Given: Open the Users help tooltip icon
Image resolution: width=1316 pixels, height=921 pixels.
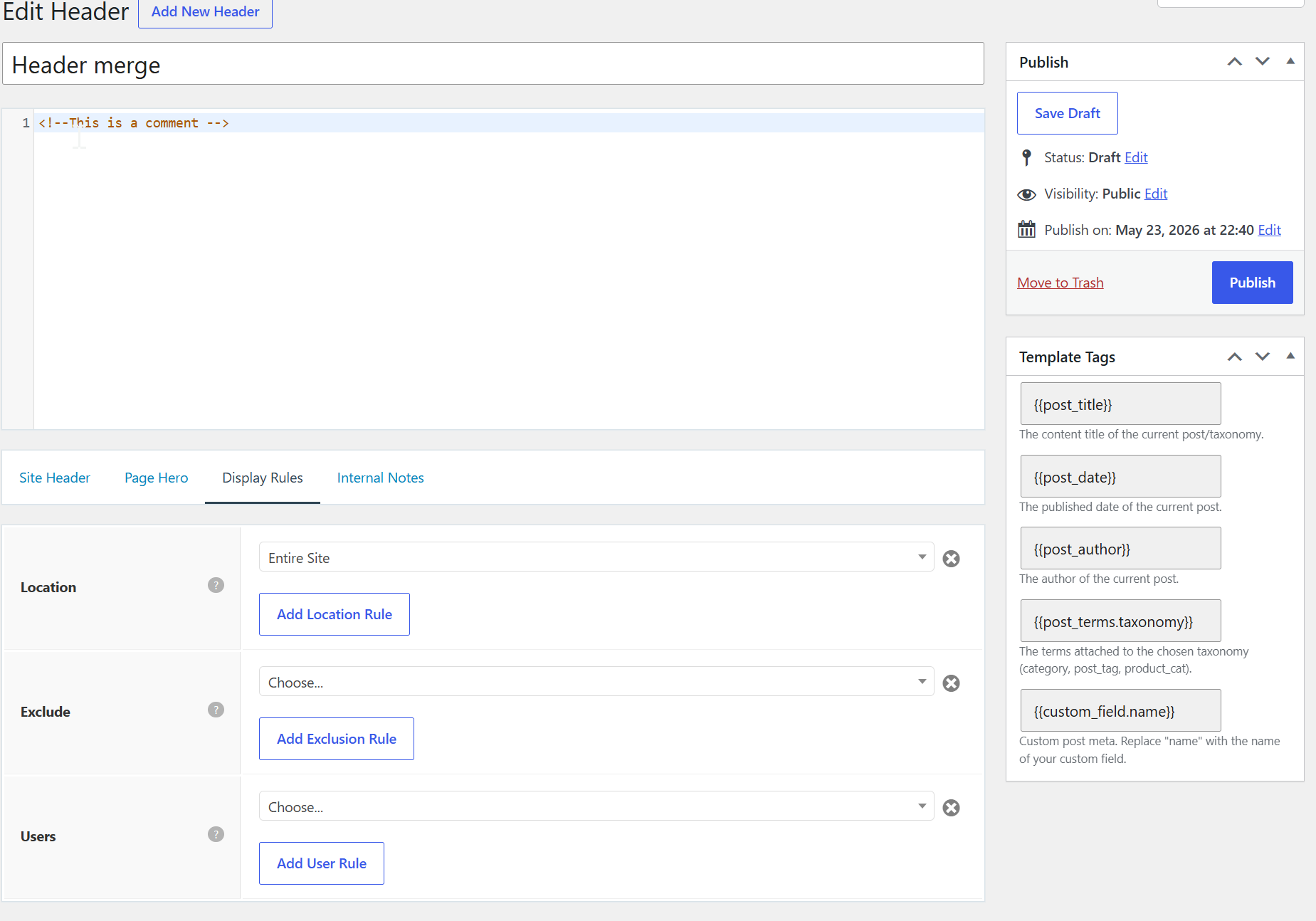Looking at the screenshot, I should (x=216, y=834).
